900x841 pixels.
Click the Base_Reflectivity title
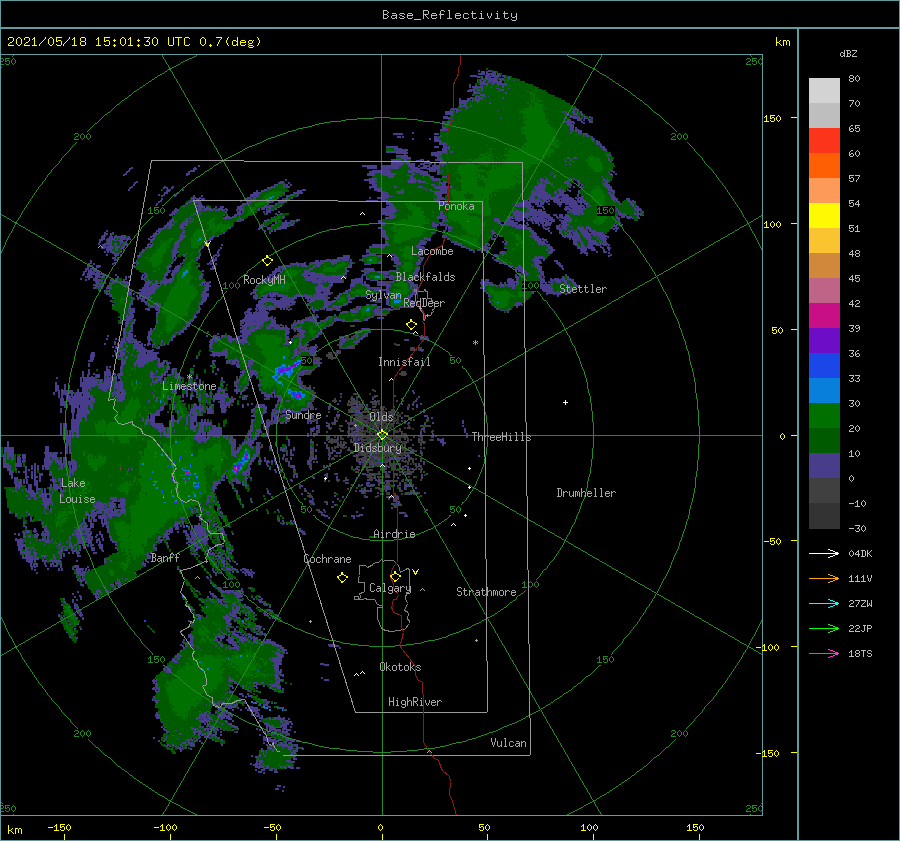click(450, 15)
